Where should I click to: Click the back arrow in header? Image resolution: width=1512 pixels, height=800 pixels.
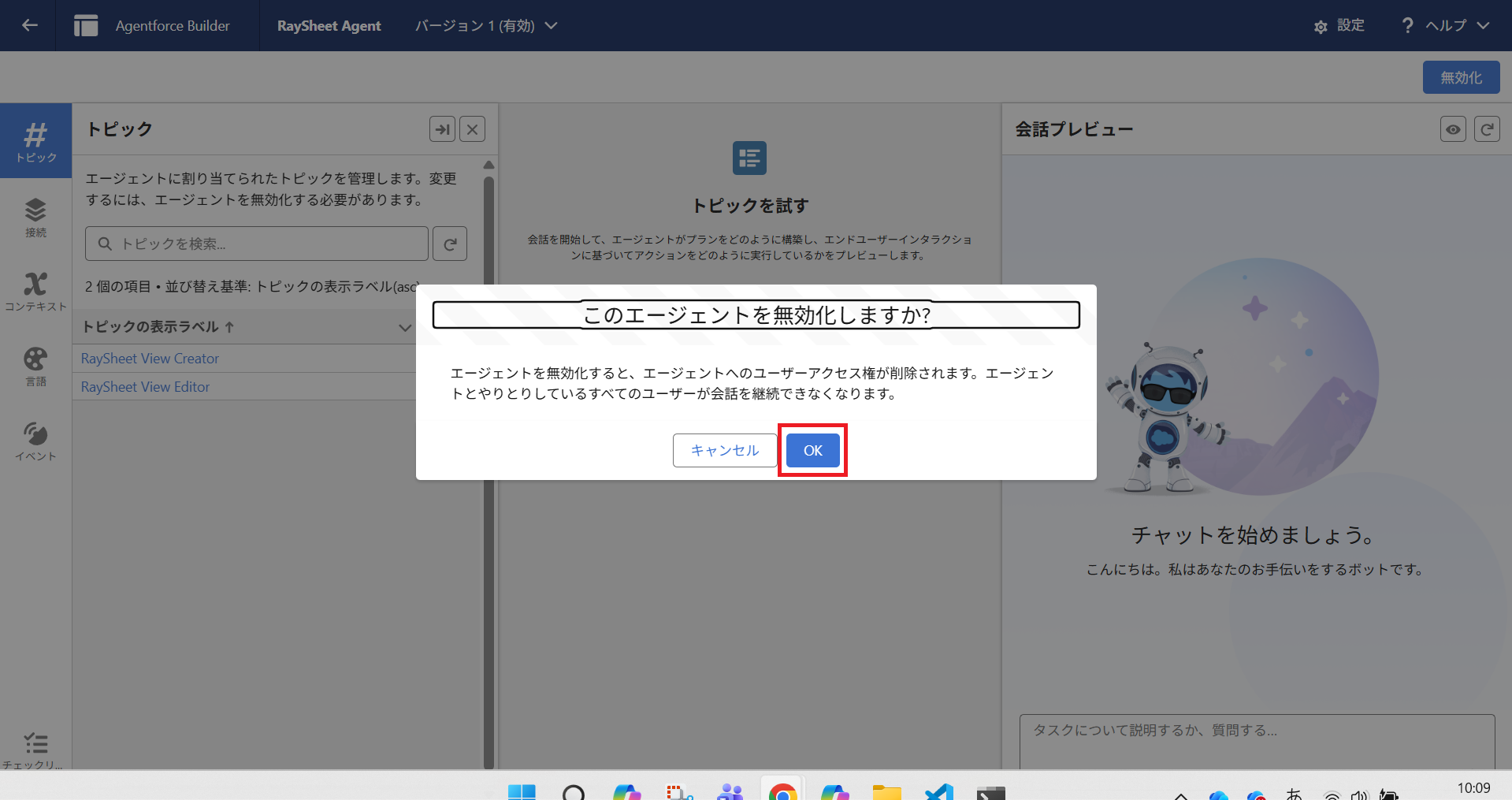(x=30, y=25)
